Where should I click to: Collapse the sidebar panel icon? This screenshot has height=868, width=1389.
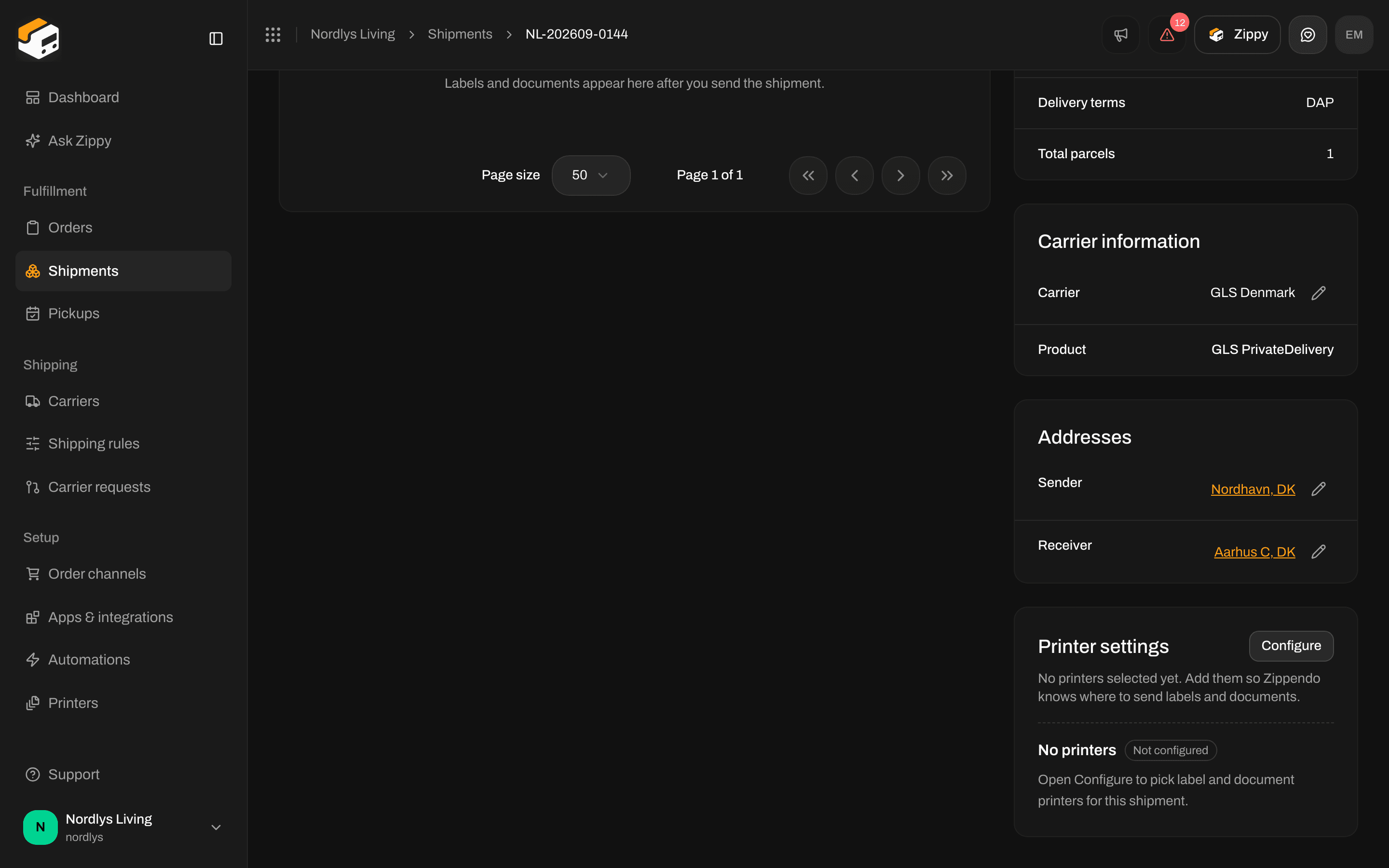coord(216,39)
